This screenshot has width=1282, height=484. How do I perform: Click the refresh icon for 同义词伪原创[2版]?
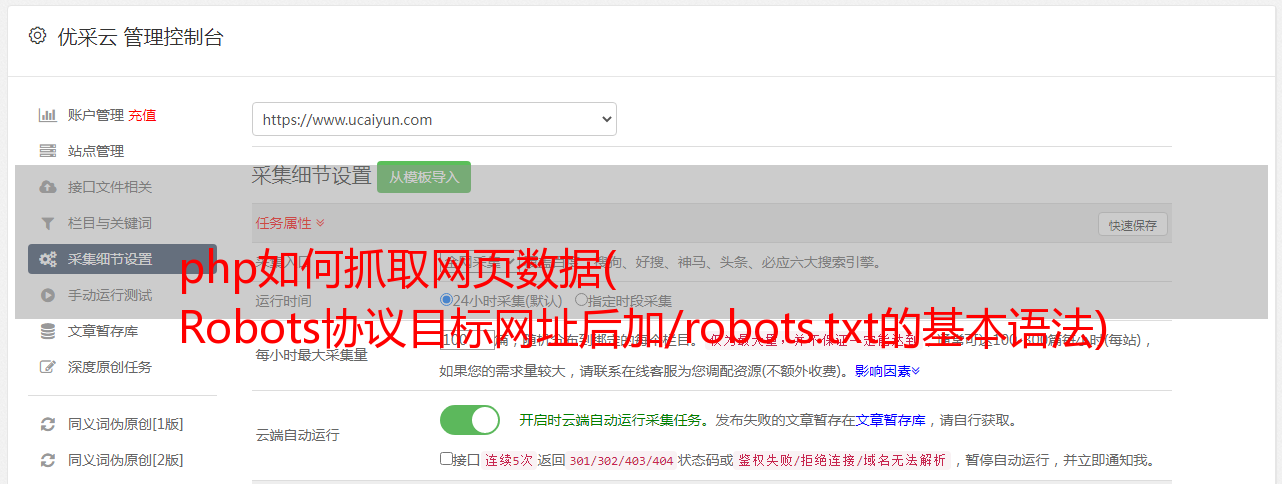tap(47, 460)
